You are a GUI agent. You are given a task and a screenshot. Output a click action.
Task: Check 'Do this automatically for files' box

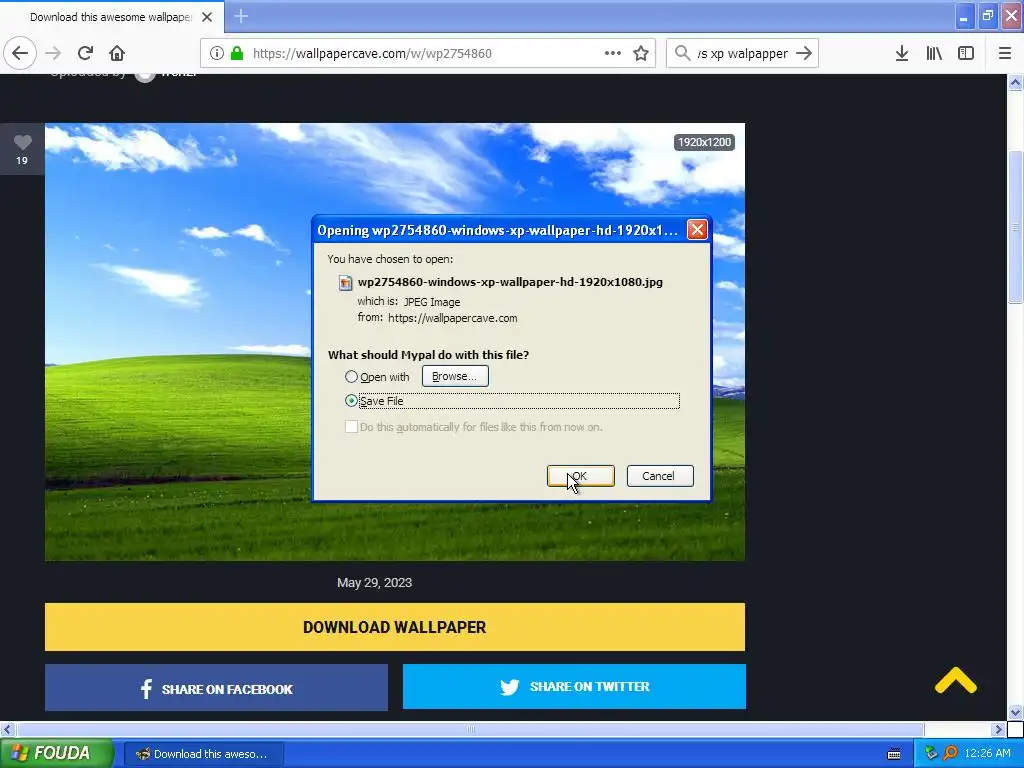pyautogui.click(x=351, y=426)
